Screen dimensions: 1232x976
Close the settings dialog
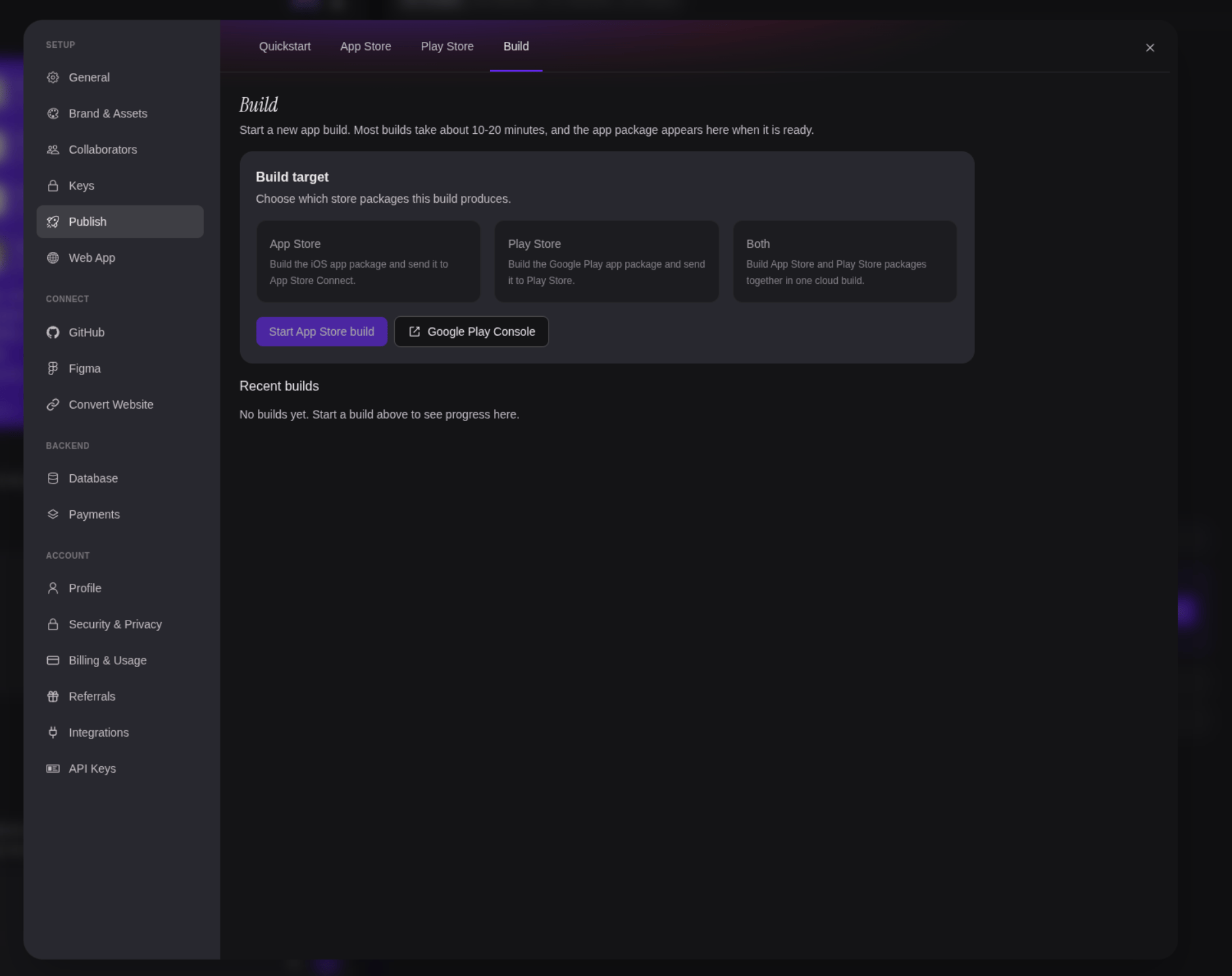click(1149, 48)
